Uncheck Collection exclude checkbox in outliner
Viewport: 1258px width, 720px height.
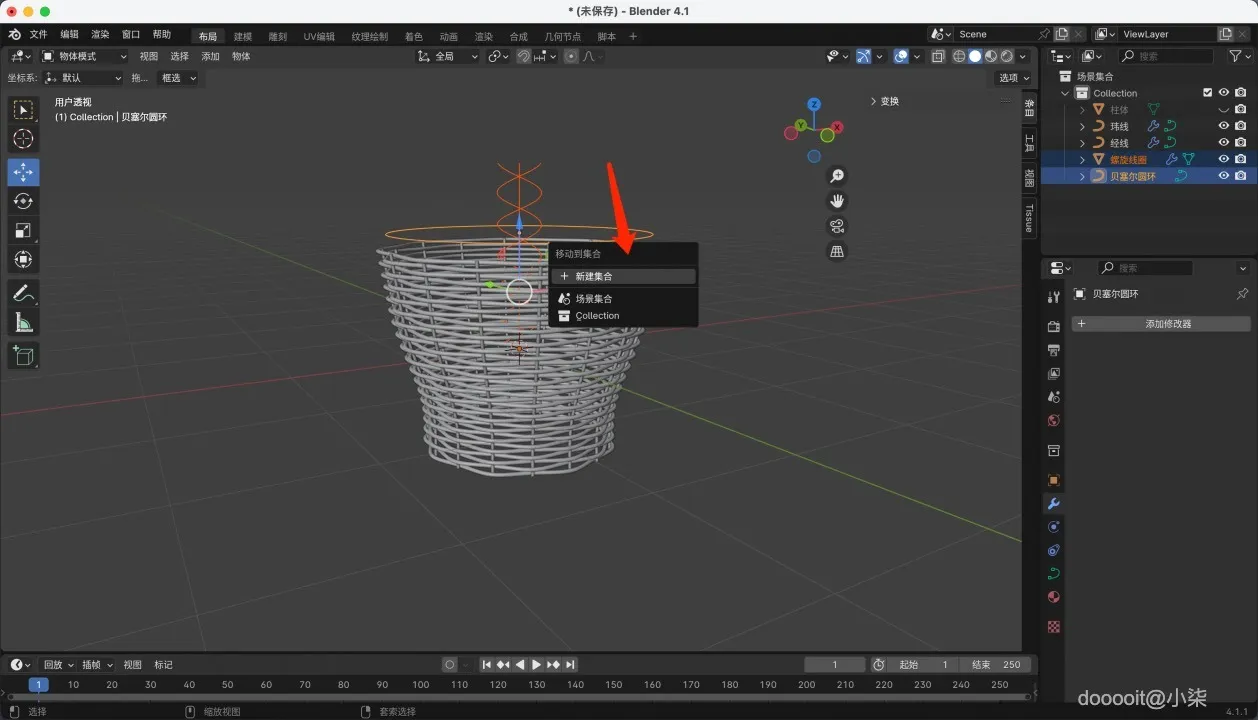pyautogui.click(x=1207, y=93)
